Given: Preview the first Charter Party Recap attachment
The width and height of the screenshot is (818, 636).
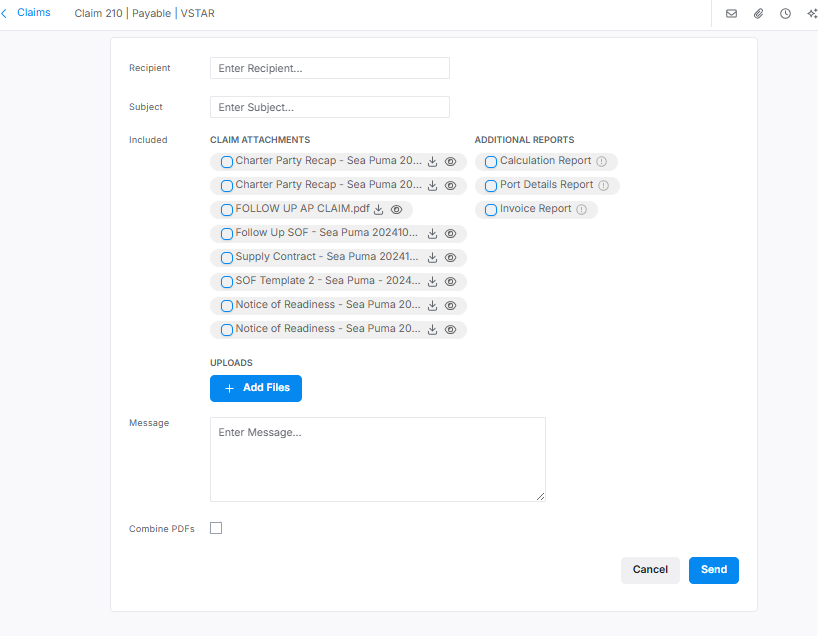Looking at the screenshot, I should tap(450, 161).
